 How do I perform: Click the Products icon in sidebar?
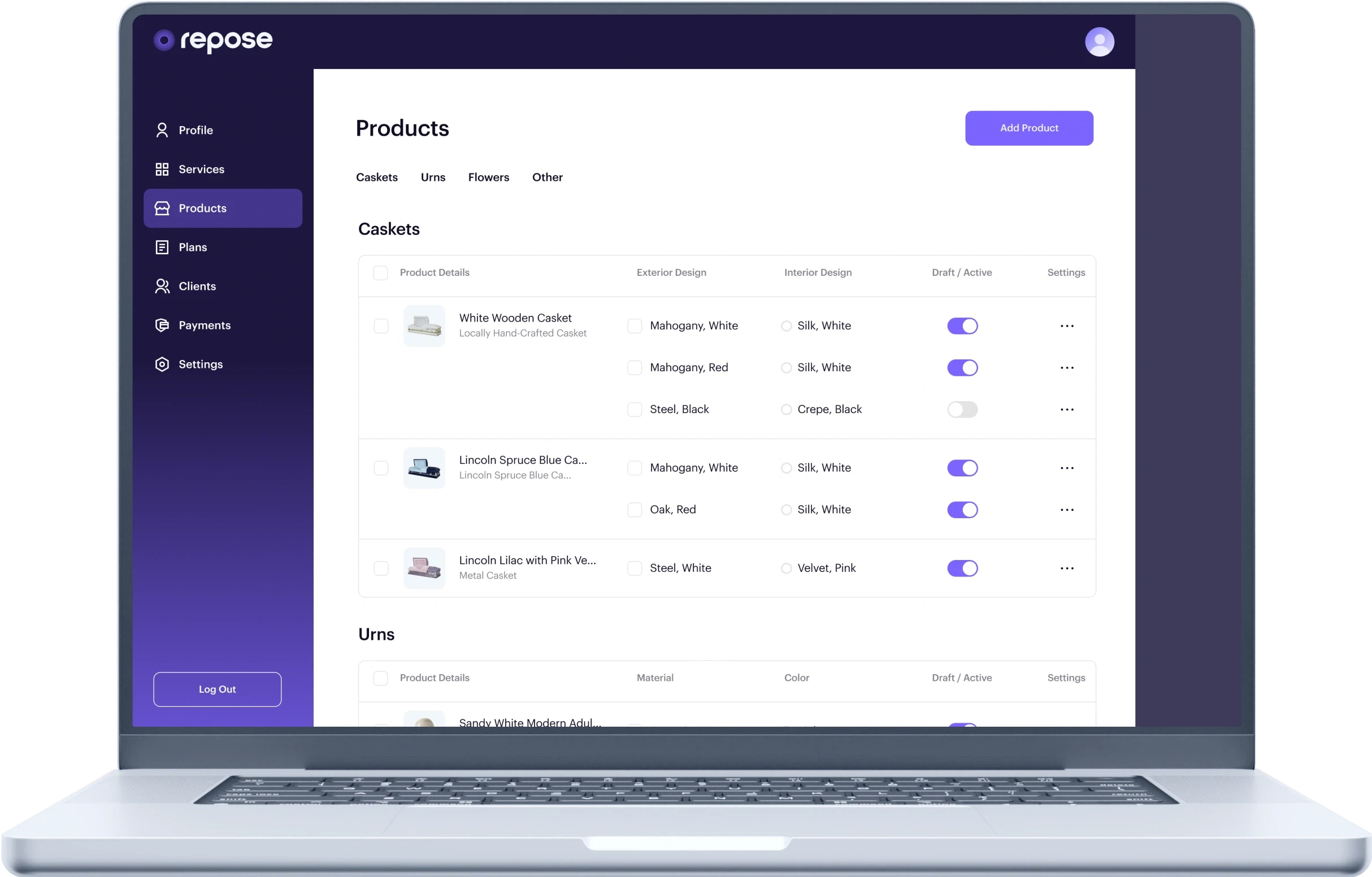pyautogui.click(x=163, y=207)
